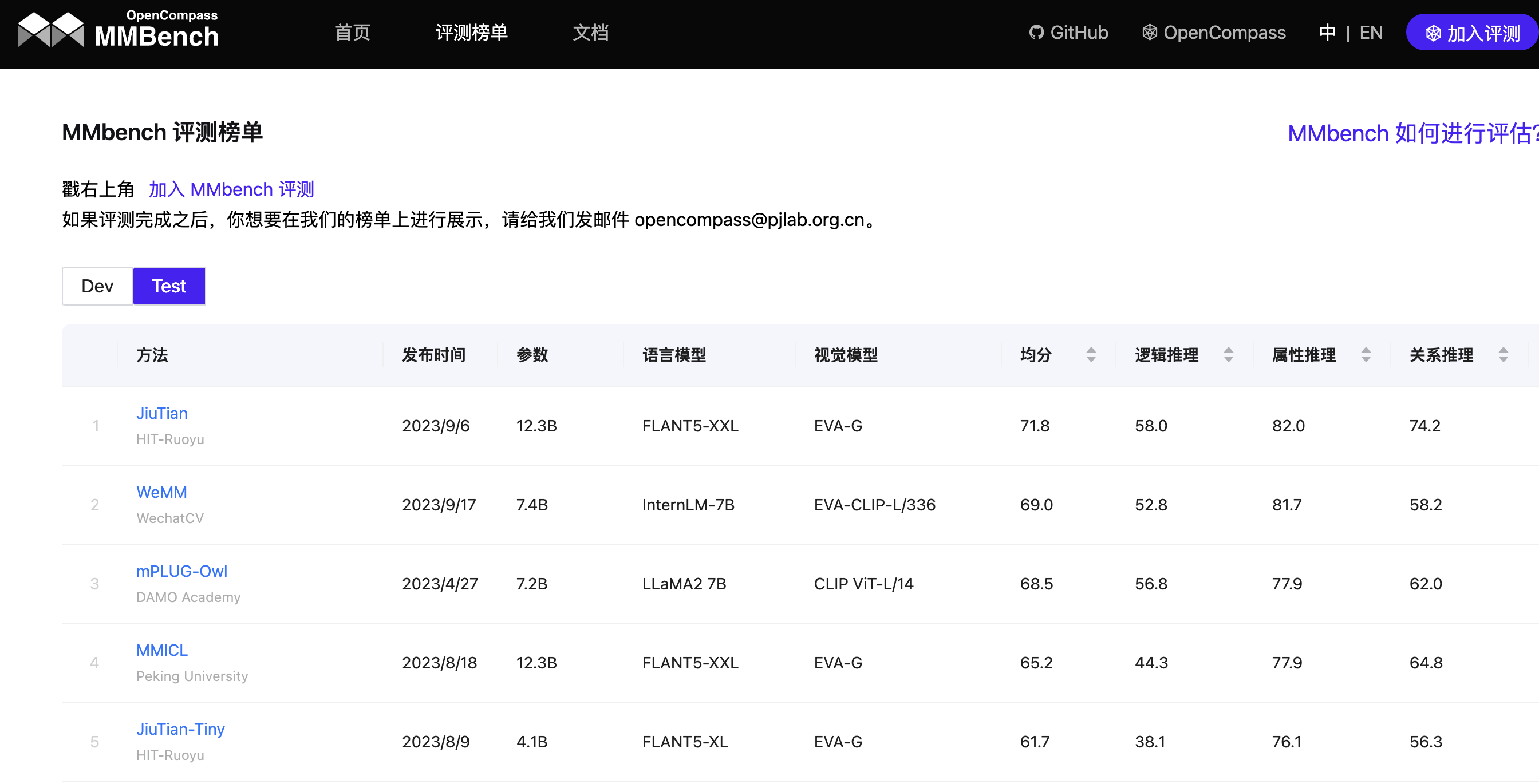Sort the 属性推理 column
The height and width of the screenshot is (784, 1539).
pos(1366,355)
